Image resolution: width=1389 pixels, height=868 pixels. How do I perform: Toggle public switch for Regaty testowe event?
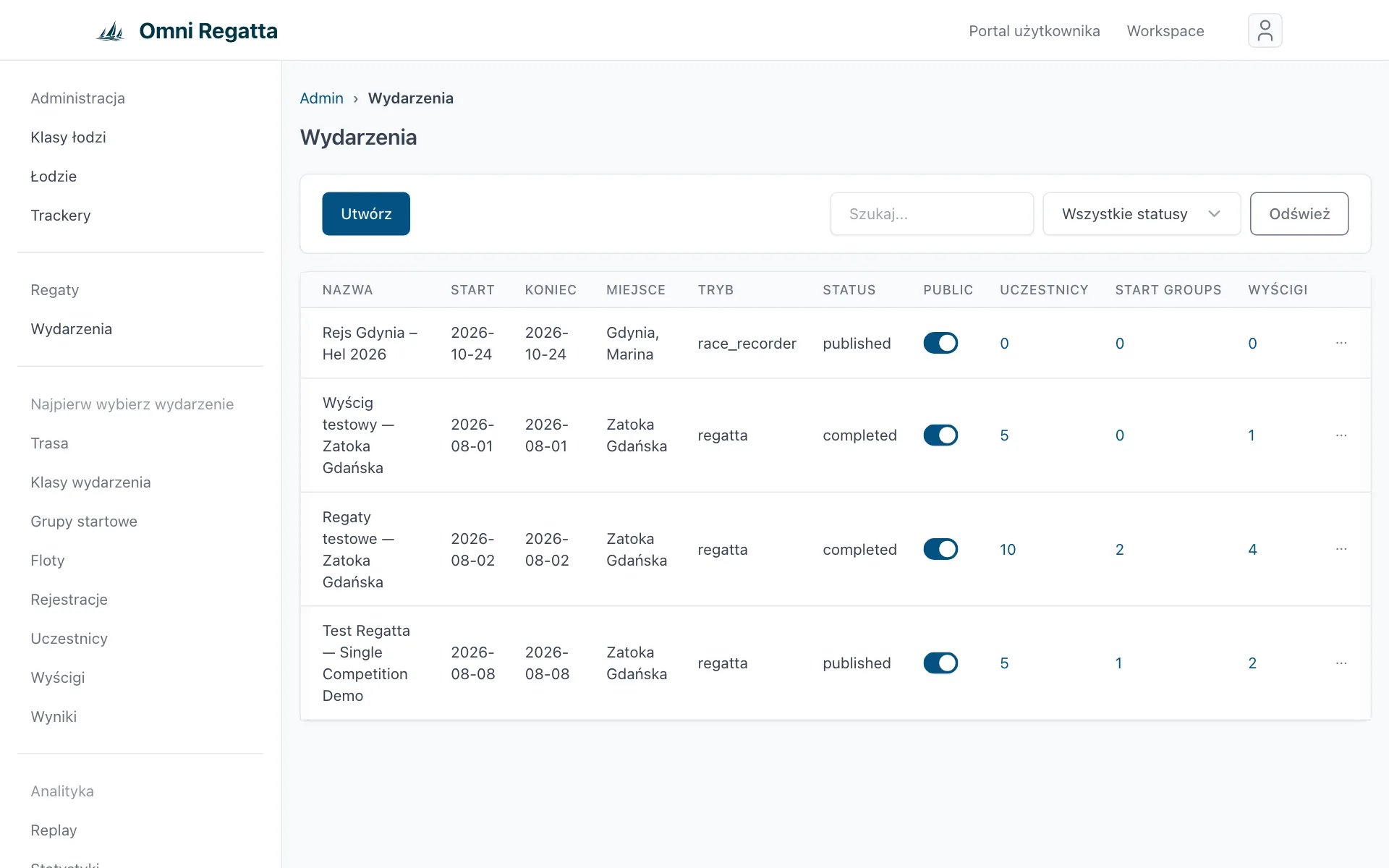(x=940, y=549)
